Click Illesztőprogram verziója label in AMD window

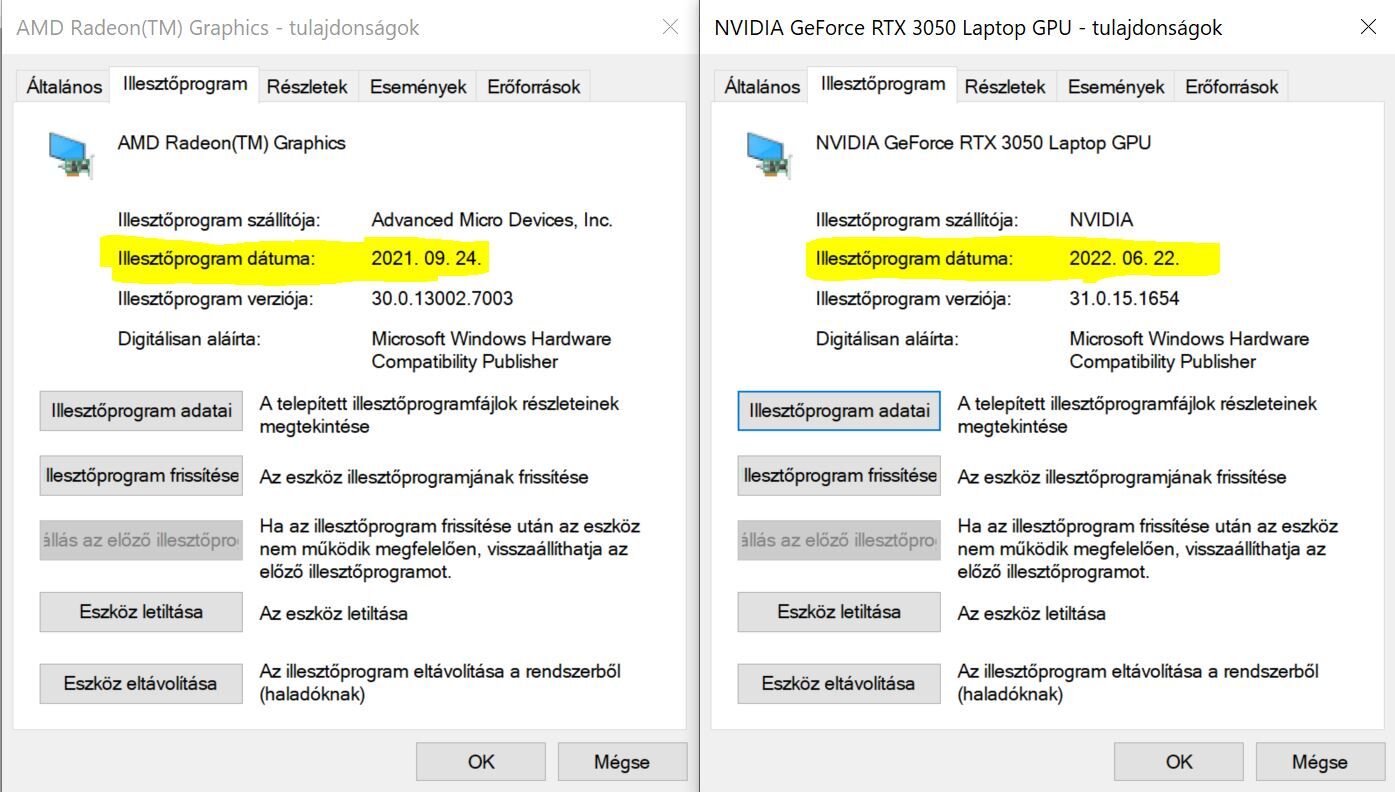coord(215,298)
